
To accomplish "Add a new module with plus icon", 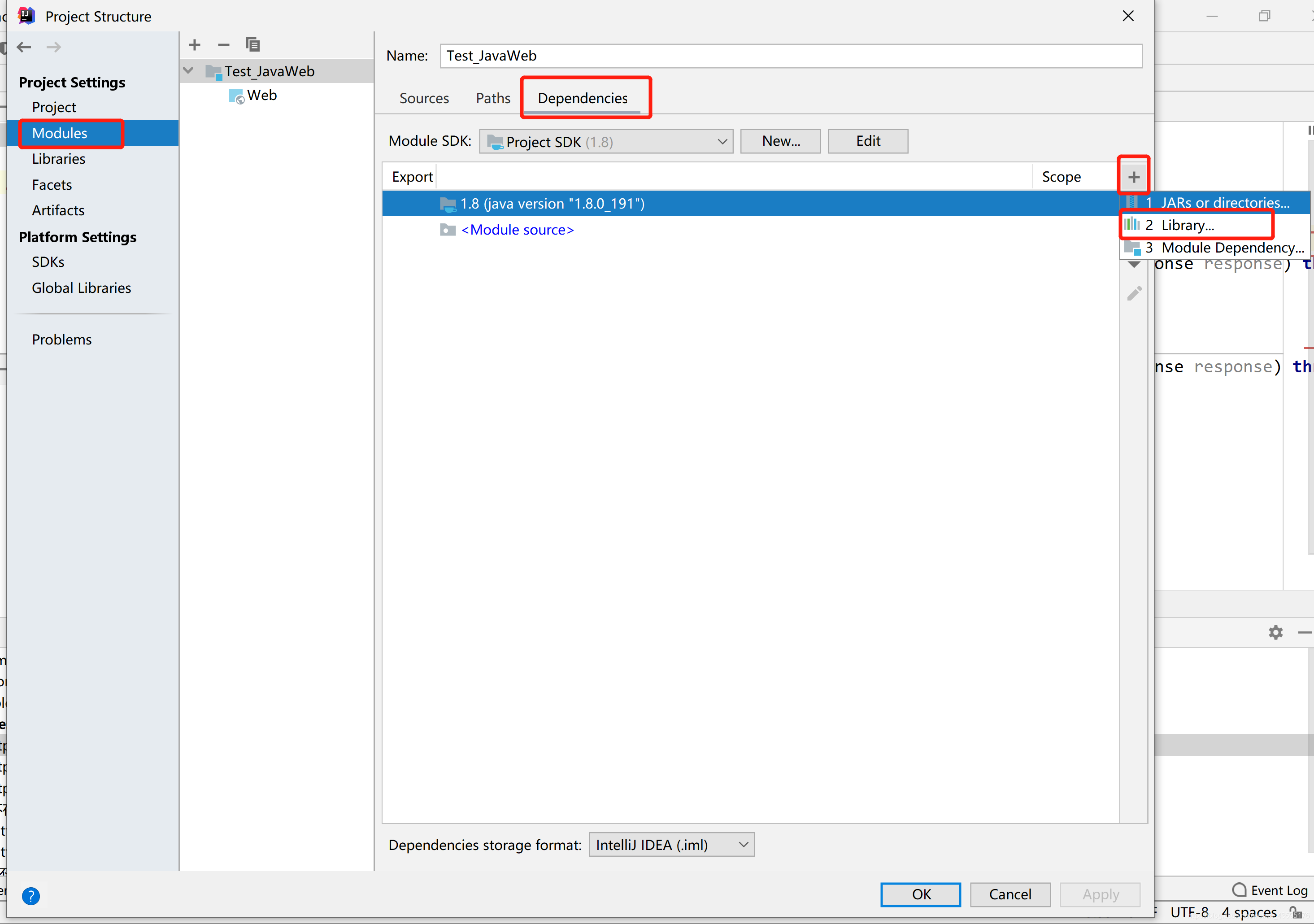I will coord(195,45).
